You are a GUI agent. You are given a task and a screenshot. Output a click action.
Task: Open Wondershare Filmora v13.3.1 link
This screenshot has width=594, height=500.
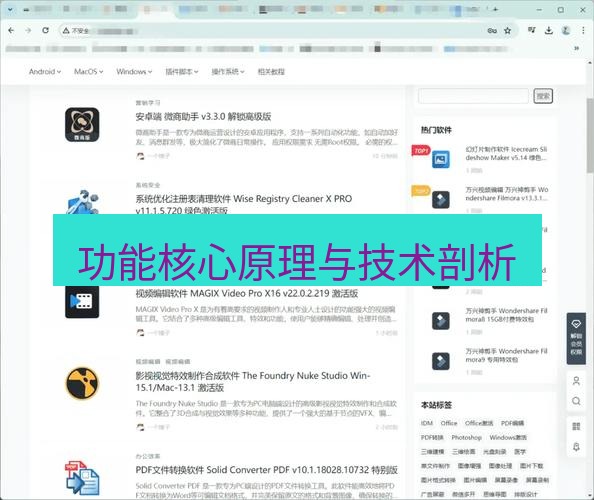[x=507, y=194]
